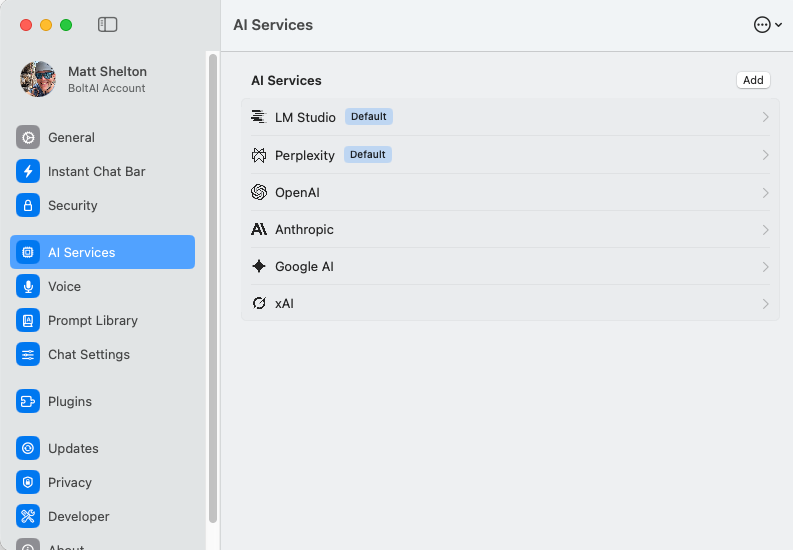Click Default badge next to LM Studio
The image size is (793, 550).
369,116
